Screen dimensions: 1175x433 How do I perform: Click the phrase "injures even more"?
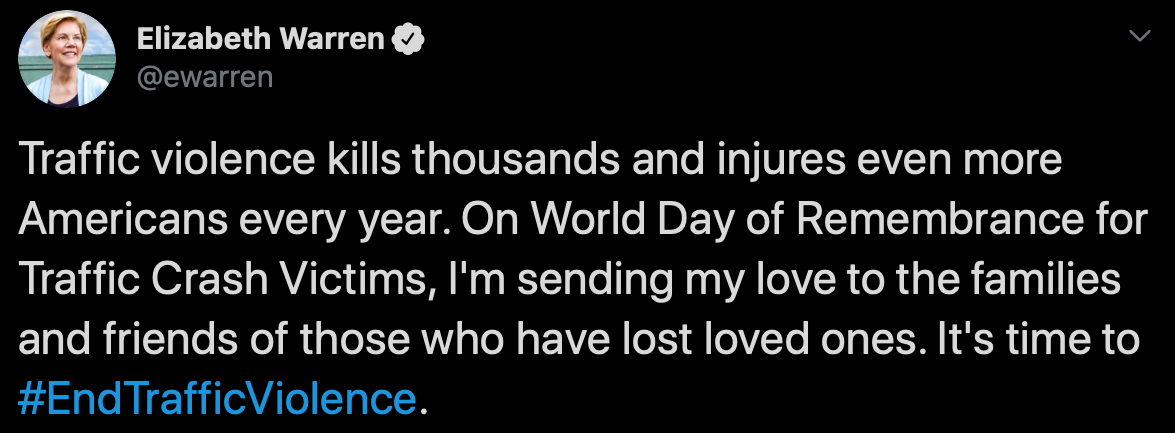tap(834, 161)
